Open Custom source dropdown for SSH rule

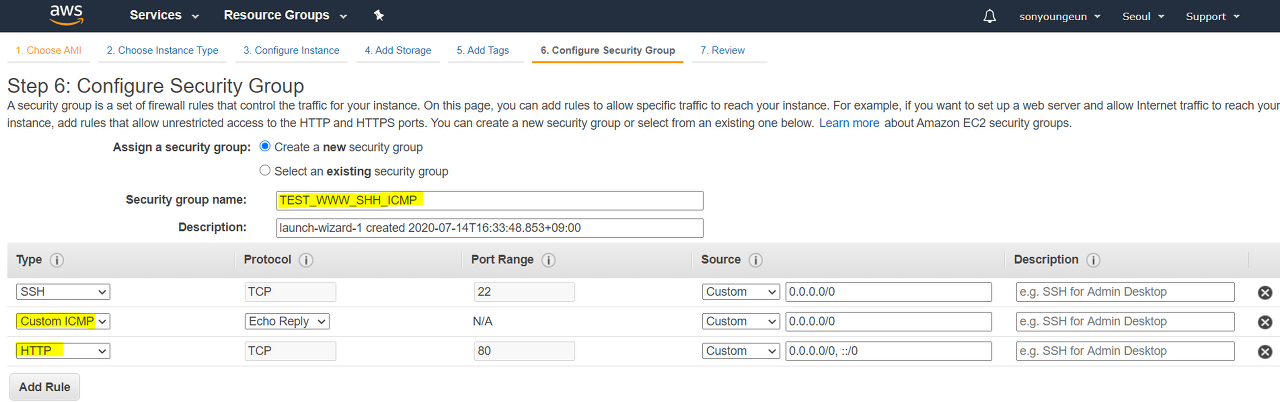point(740,292)
